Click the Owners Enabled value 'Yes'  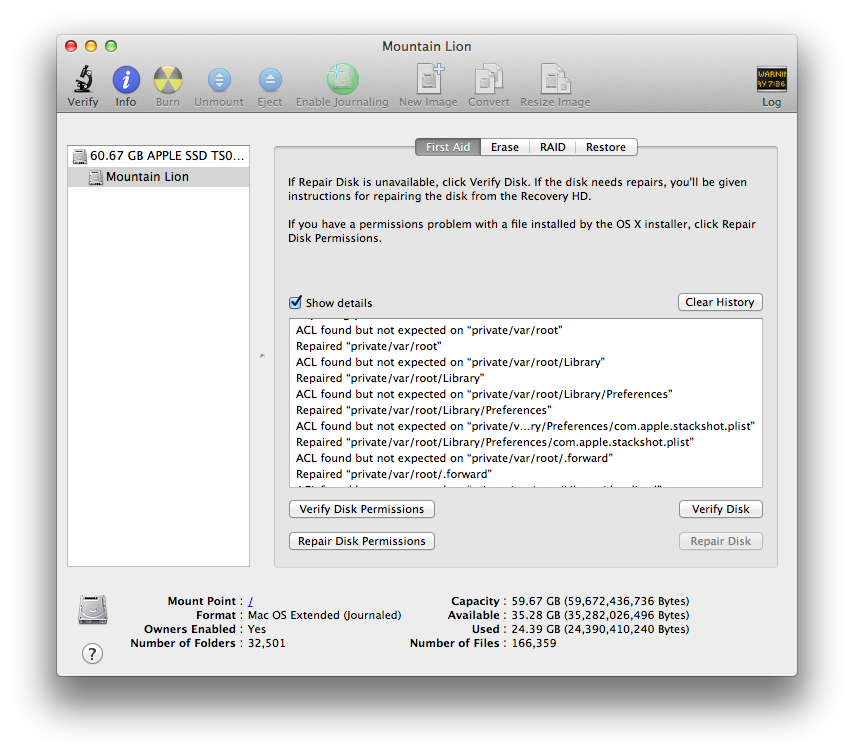point(257,629)
